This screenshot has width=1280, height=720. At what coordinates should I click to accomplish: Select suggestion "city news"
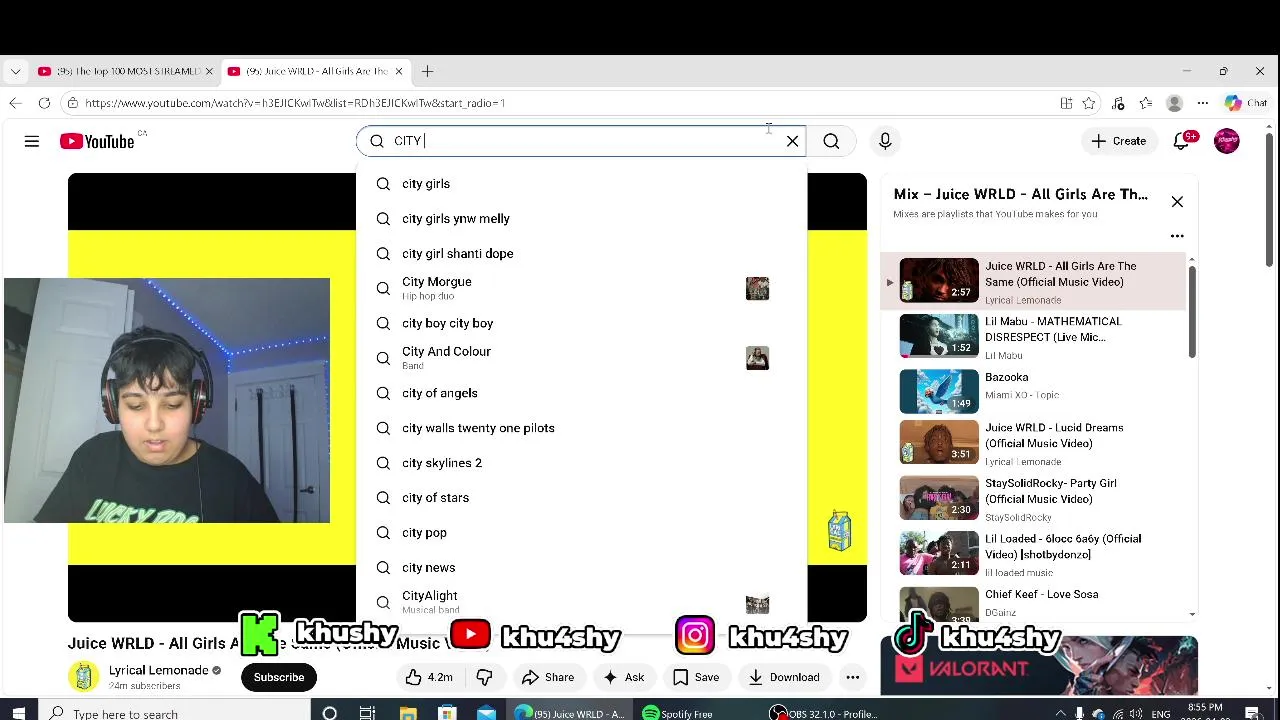coord(581,568)
